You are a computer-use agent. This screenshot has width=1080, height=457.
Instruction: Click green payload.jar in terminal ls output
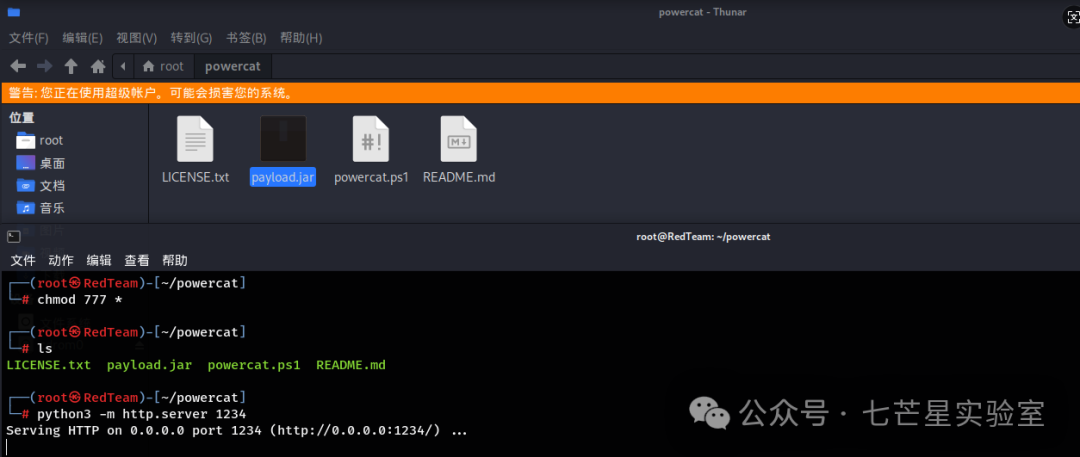[149, 365]
